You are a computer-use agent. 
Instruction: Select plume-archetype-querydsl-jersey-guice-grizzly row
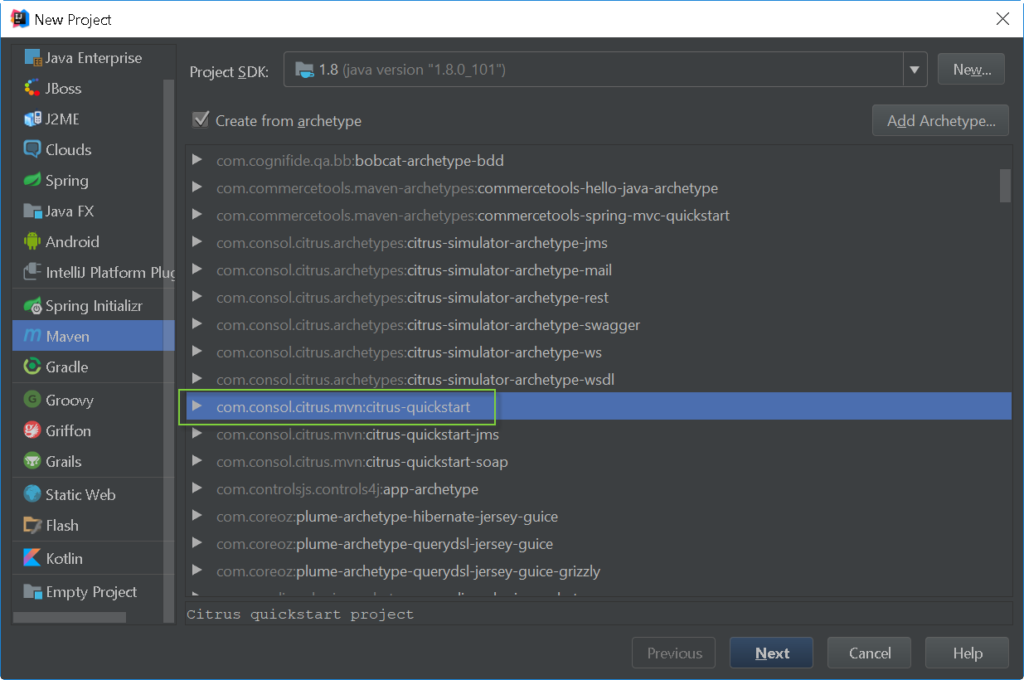(x=598, y=572)
